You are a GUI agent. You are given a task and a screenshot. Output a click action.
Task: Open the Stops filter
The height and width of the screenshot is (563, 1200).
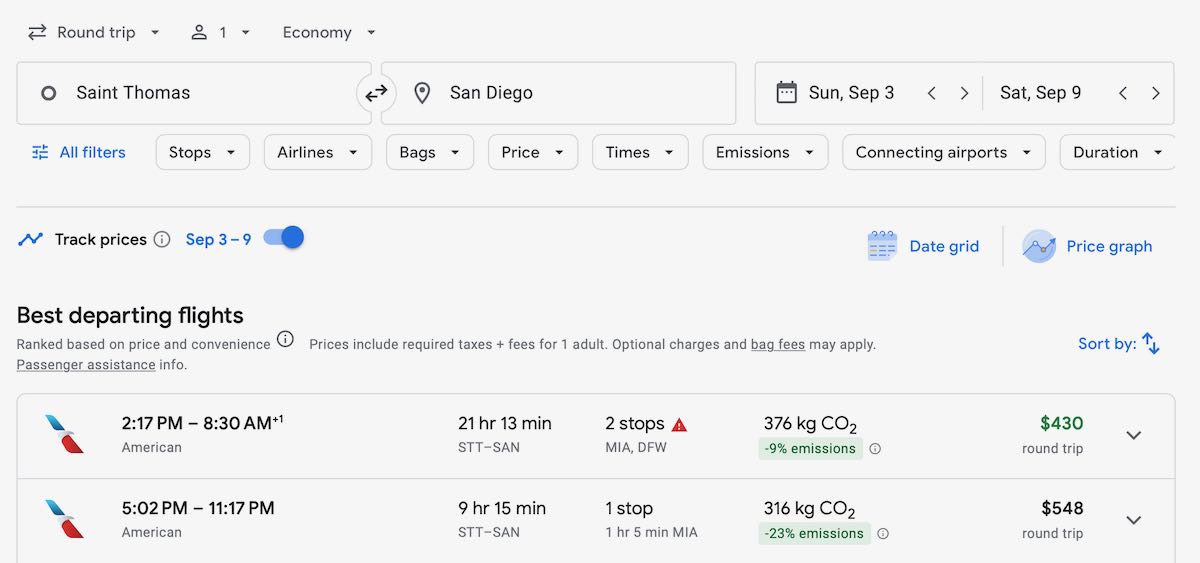click(x=202, y=152)
